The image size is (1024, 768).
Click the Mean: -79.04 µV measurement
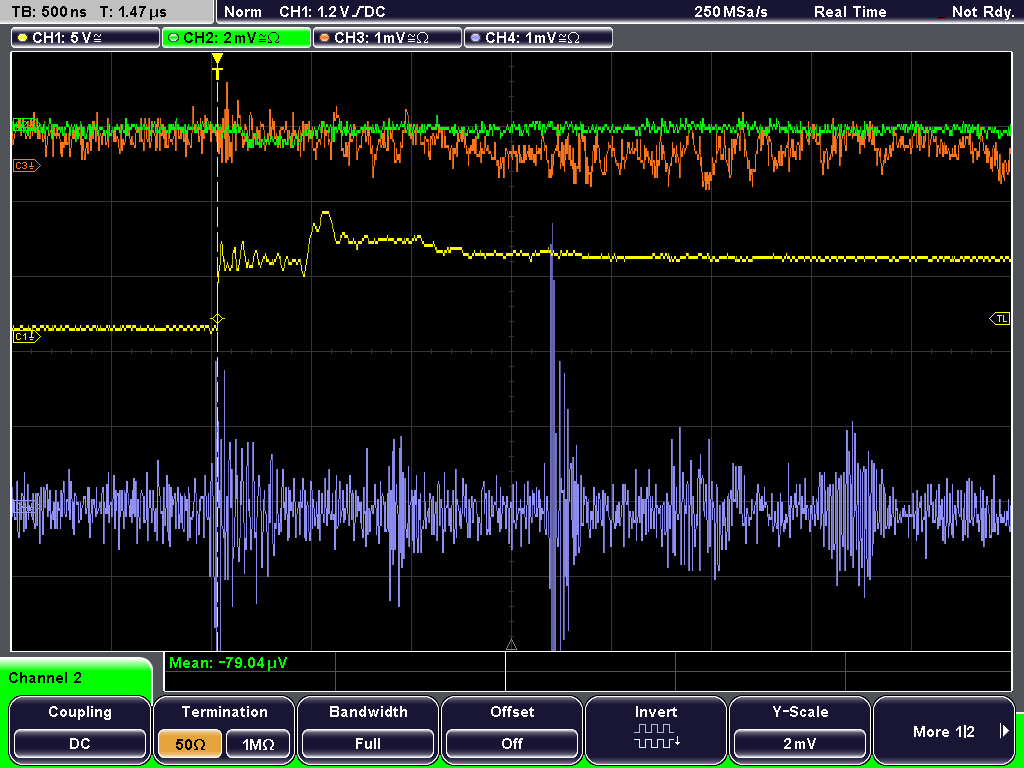click(228, 663)
